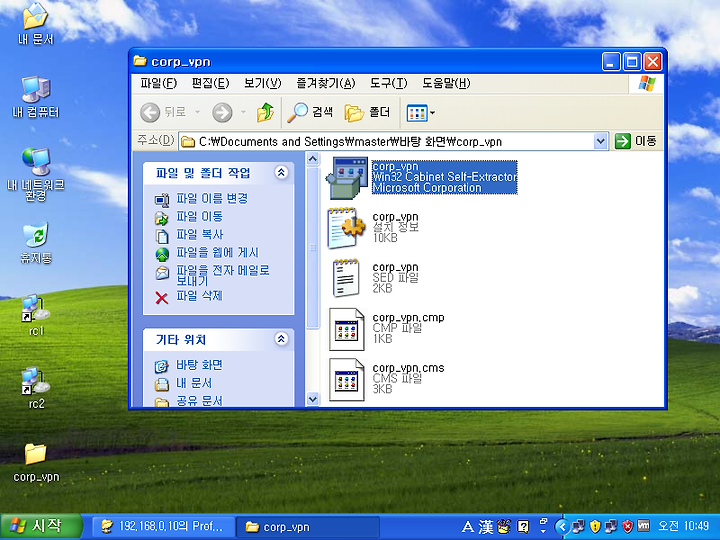Go to 내 문서 in other places

(x=194, y=383)
